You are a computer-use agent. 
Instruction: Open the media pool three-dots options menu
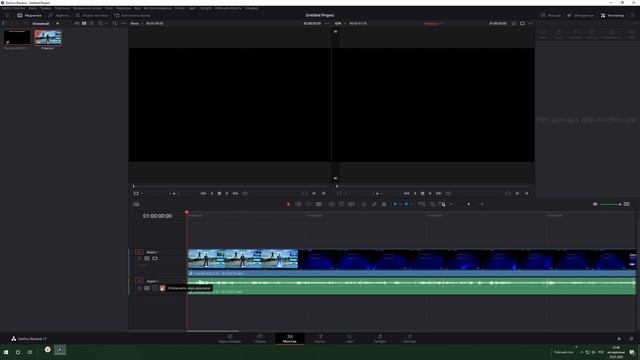point(124,24)
